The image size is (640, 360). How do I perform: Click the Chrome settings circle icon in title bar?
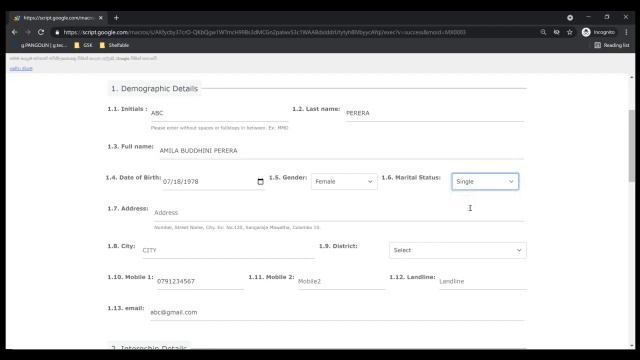[570, 18]
